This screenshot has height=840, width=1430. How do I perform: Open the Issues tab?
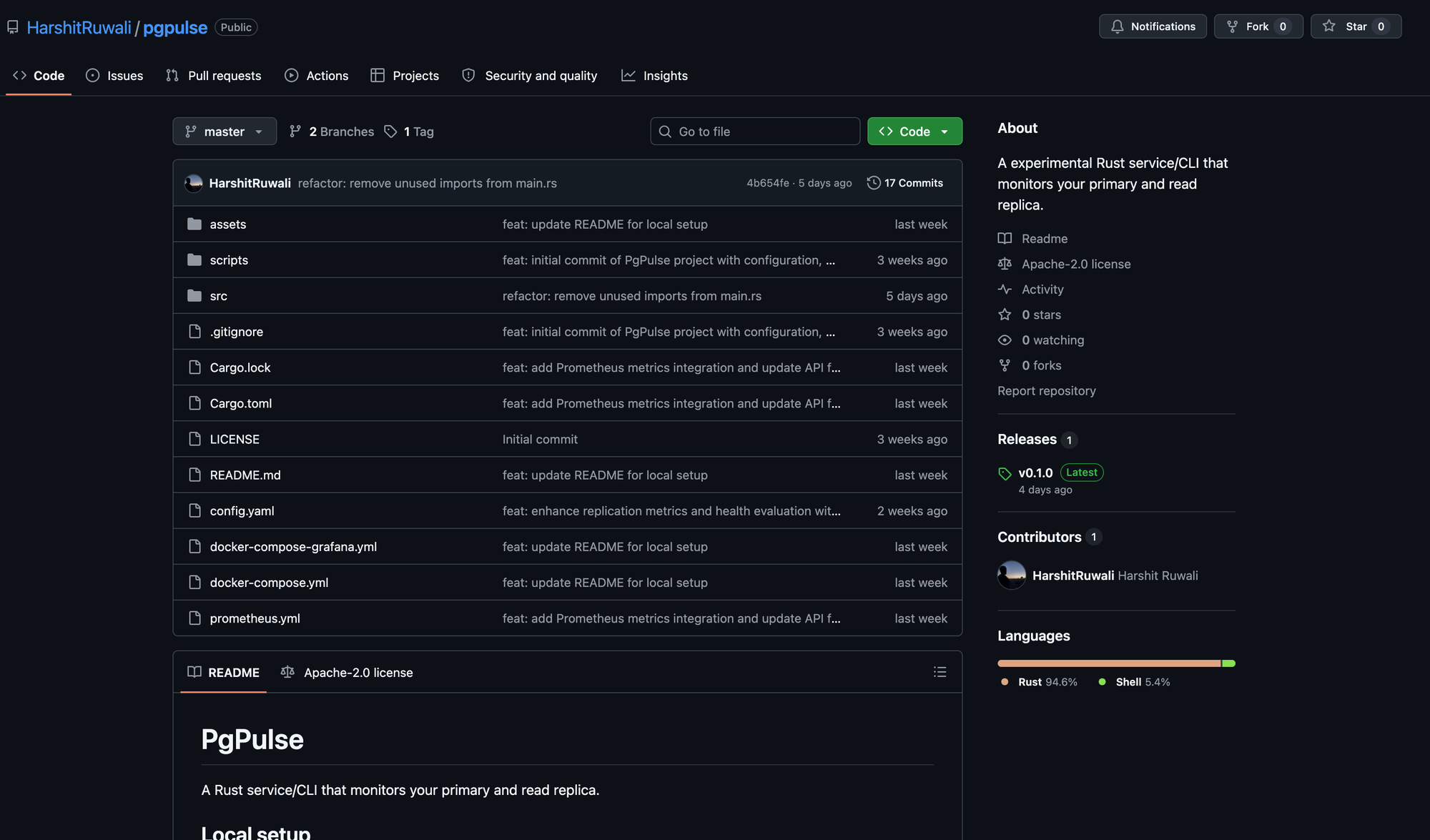click(114, 76)
